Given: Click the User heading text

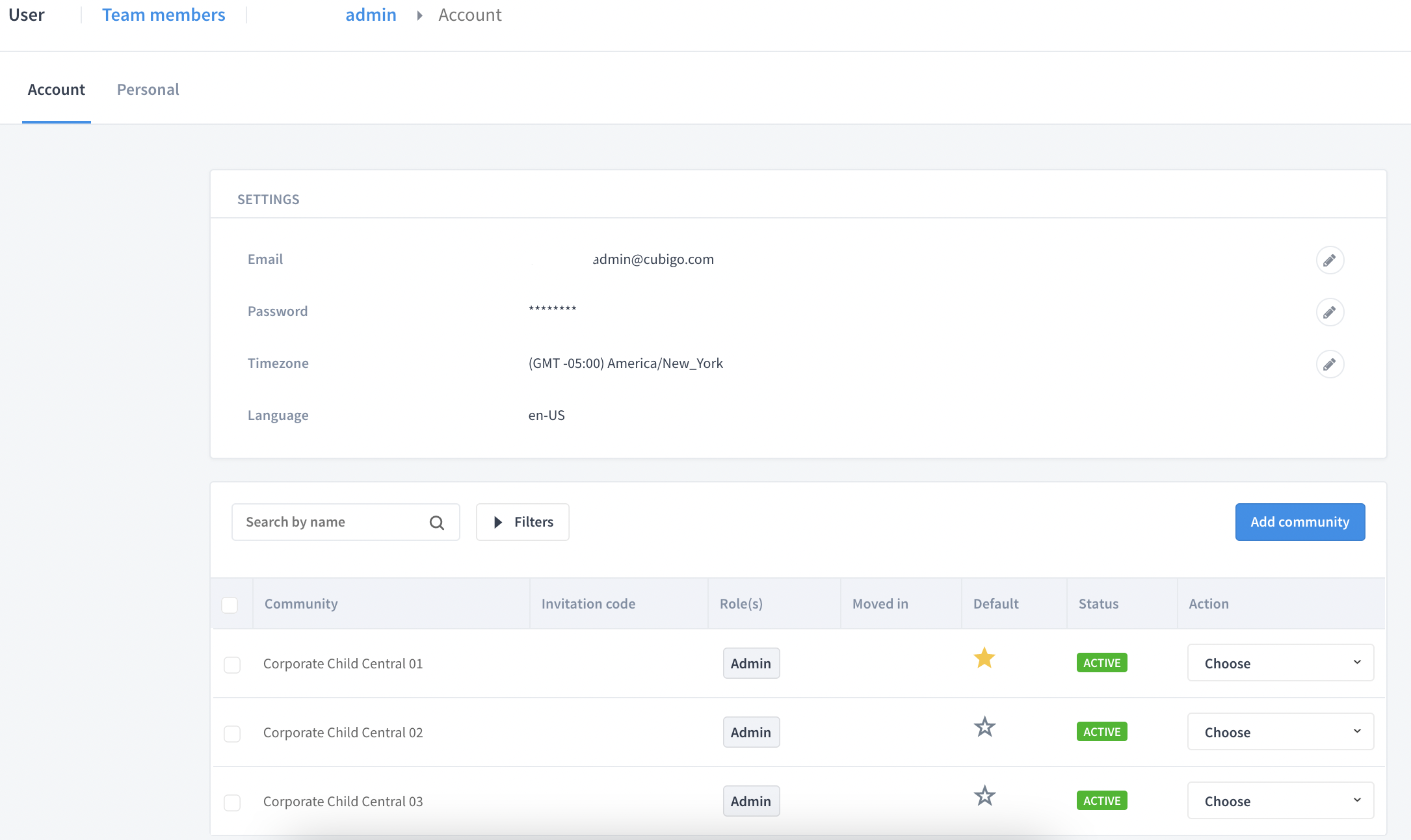Looking at the screenshot, I should click(x=27, y=15).
